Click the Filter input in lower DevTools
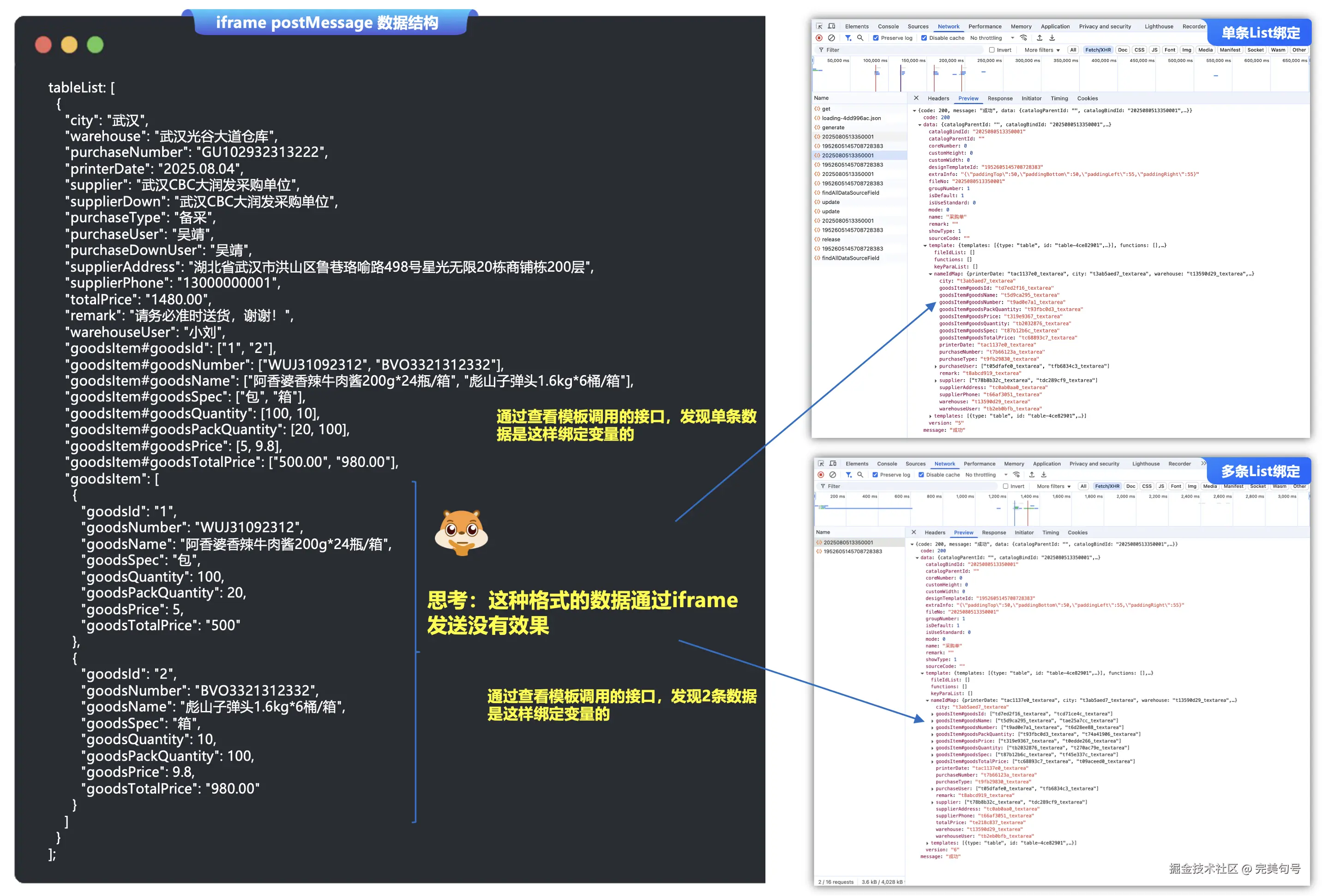Screen dimensions: 1322x896 pyautogui.click(x=910, y=486)
